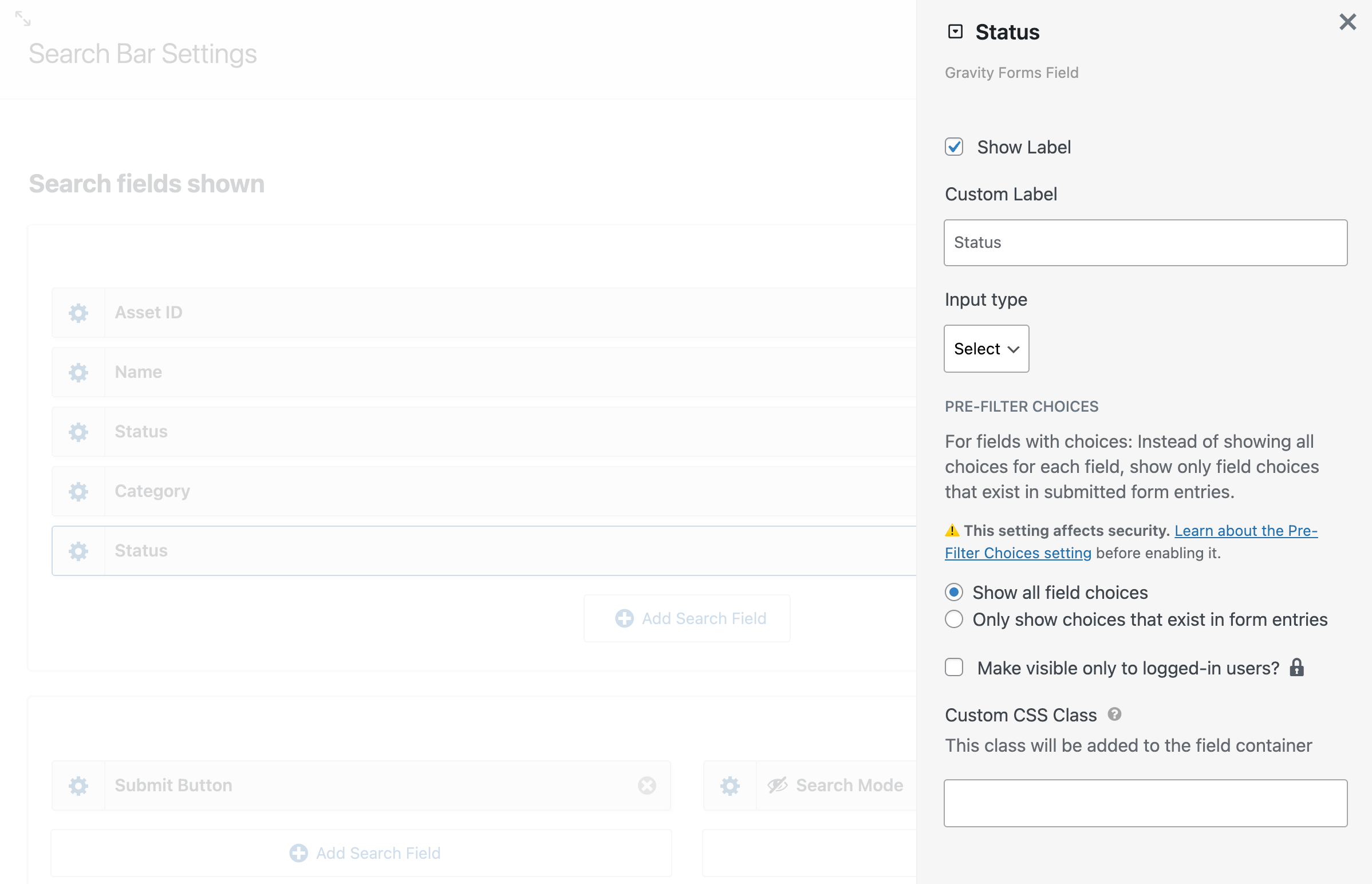Viewport: 1372px width, 884px height.
Task: Open the Input type Select dropdown
Action: pyautogui.click(x=986, y=349)
